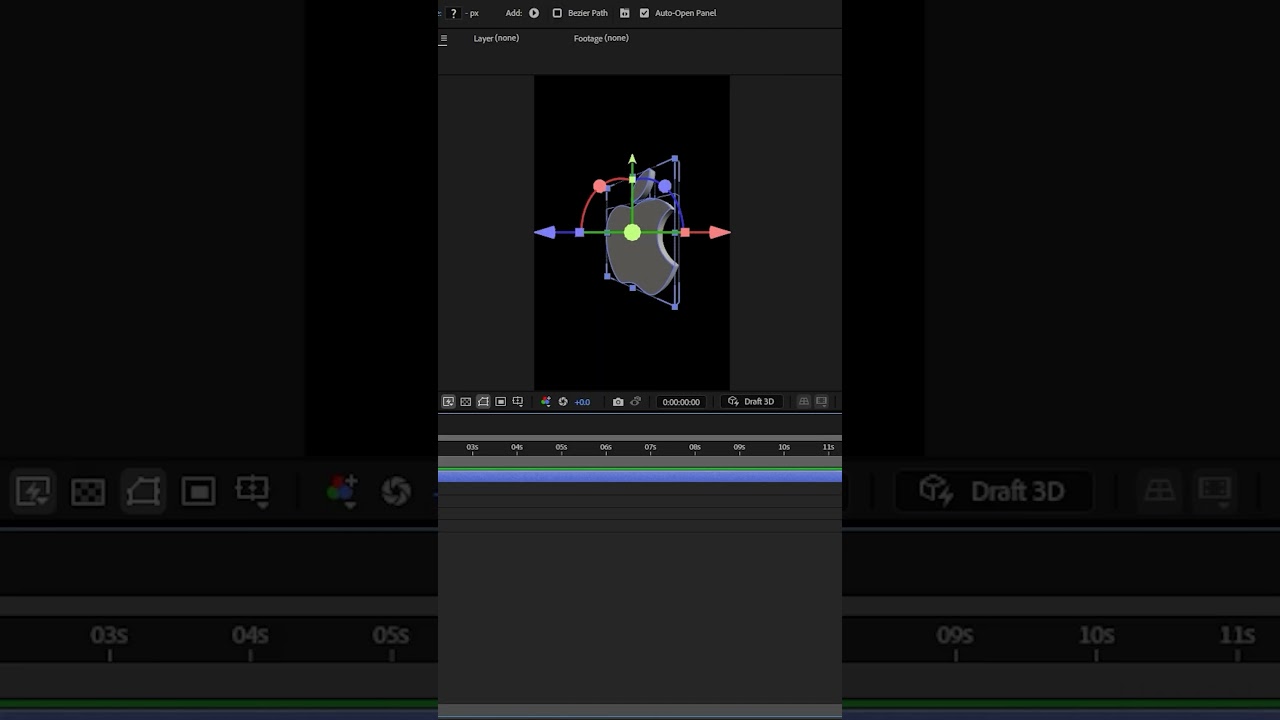Click the red square scale handle on the X axis
Viewport: 1280px width, 720px height.
point(685,232)
